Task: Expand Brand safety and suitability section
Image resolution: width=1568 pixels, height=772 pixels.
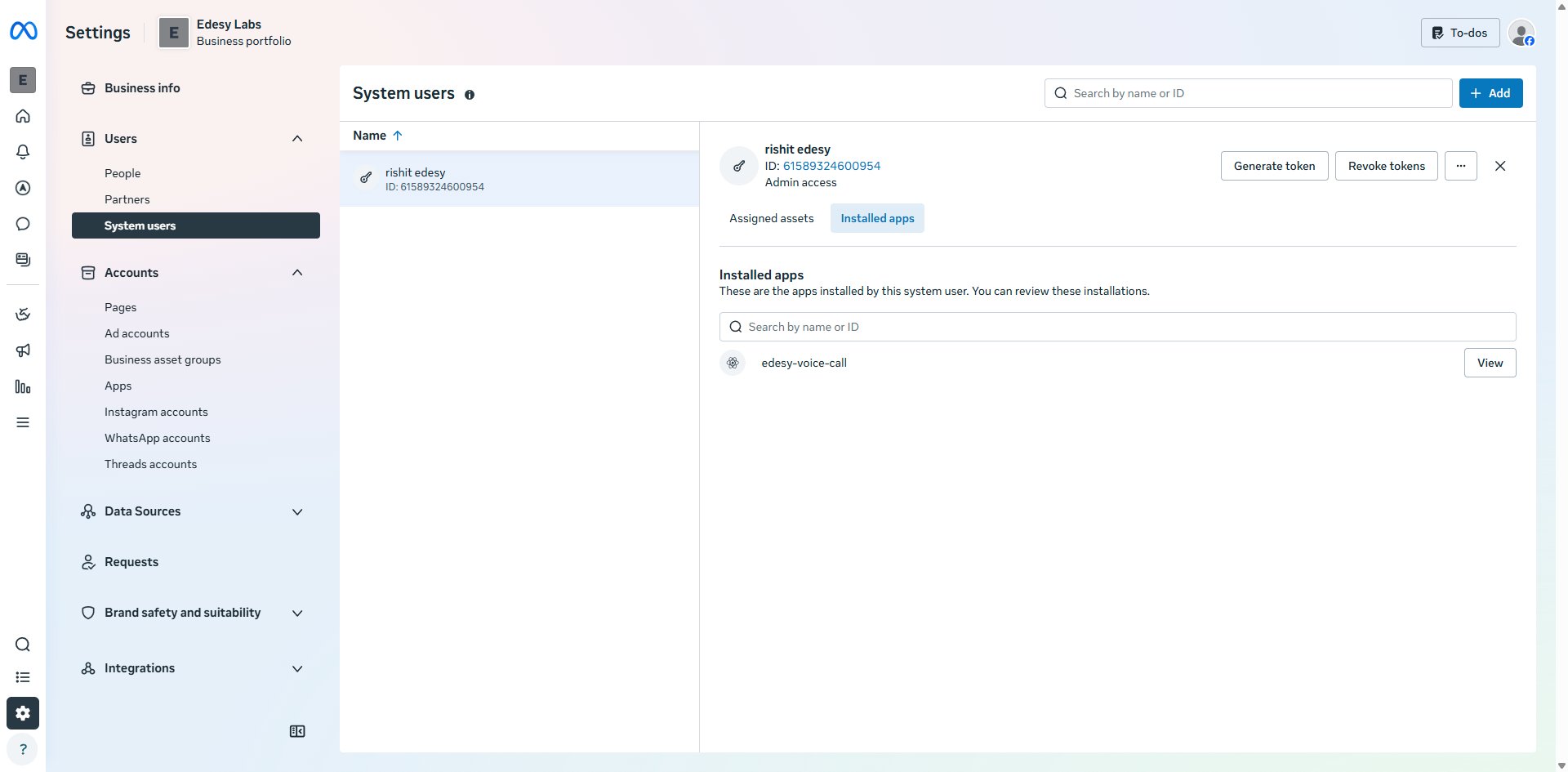Action: pyautogui.click(x=297, y=613)
